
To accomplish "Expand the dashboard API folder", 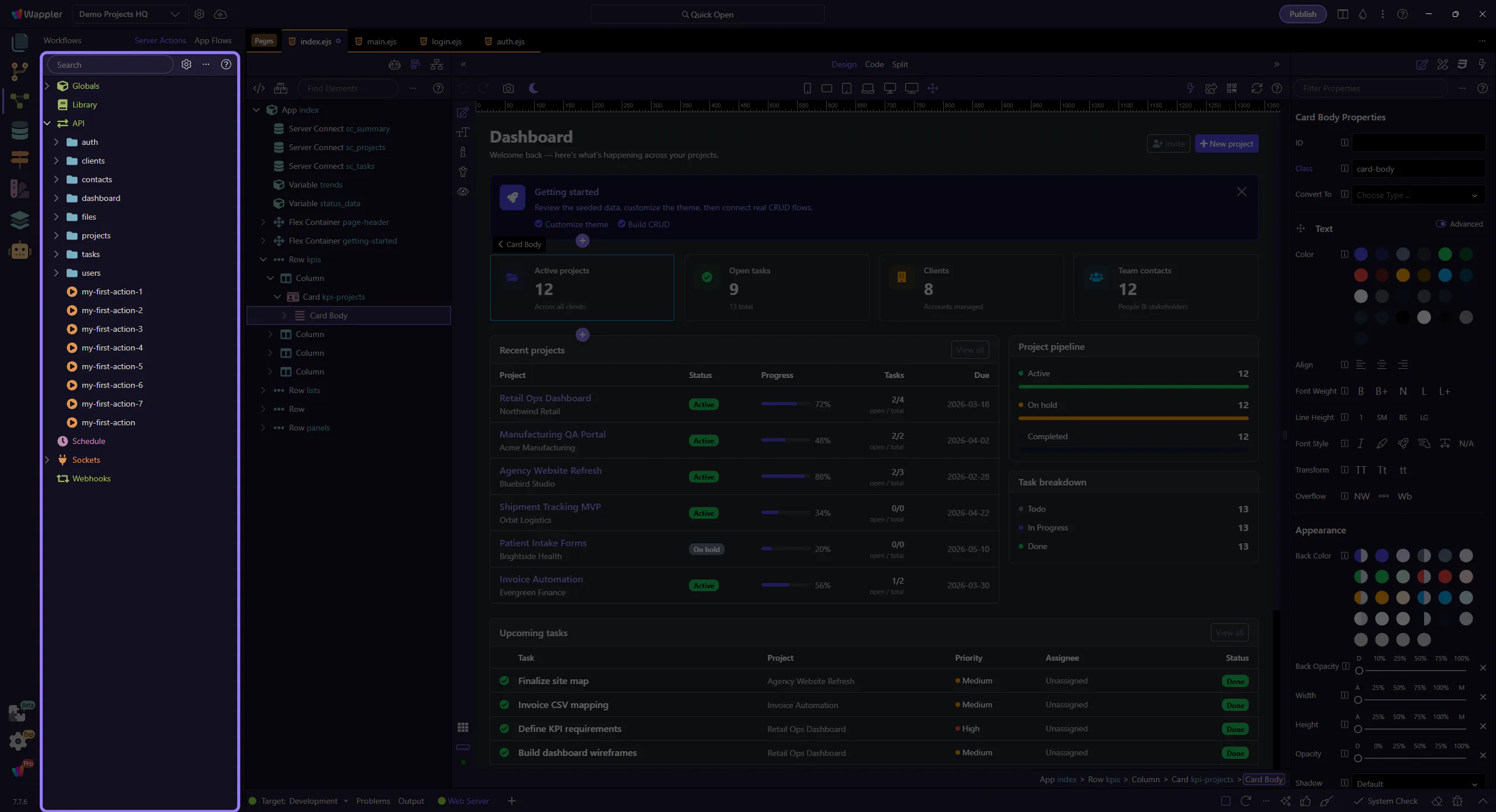I will (56, 198).
